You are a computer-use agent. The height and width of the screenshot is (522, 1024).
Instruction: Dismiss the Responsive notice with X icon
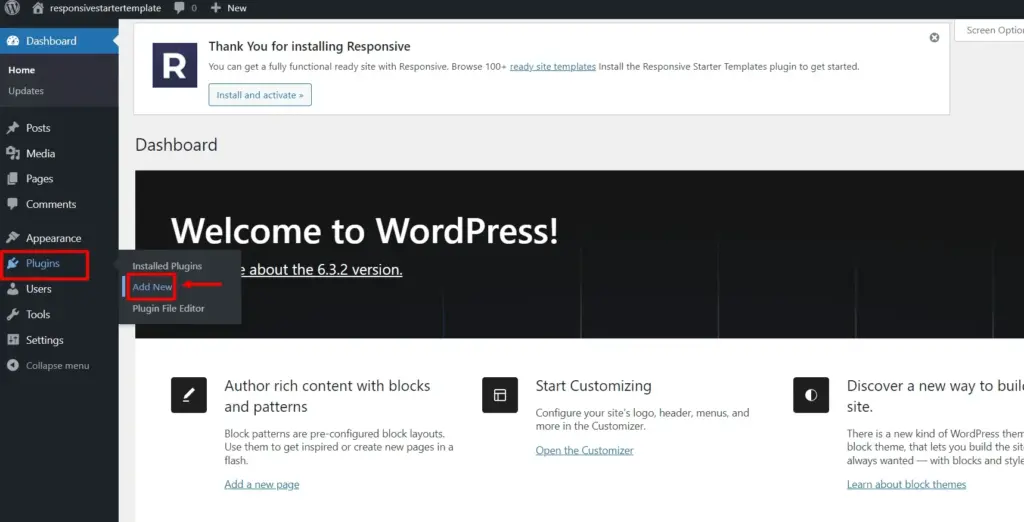[934, 38]
